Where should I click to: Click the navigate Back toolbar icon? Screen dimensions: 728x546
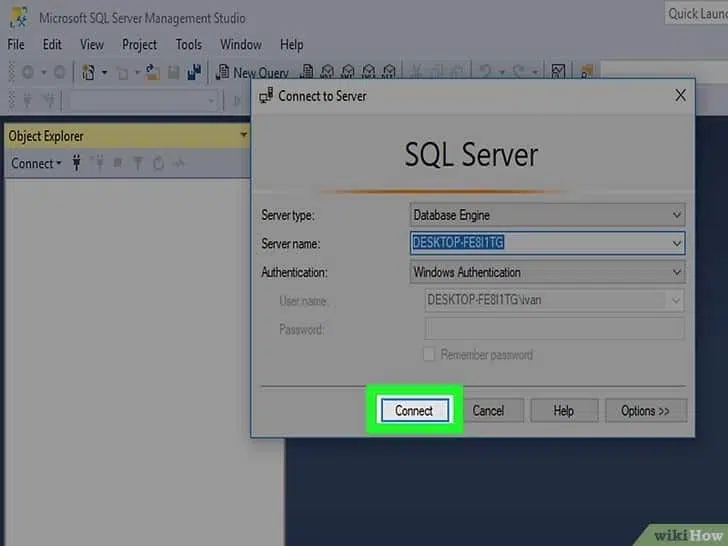pos(27,72)
